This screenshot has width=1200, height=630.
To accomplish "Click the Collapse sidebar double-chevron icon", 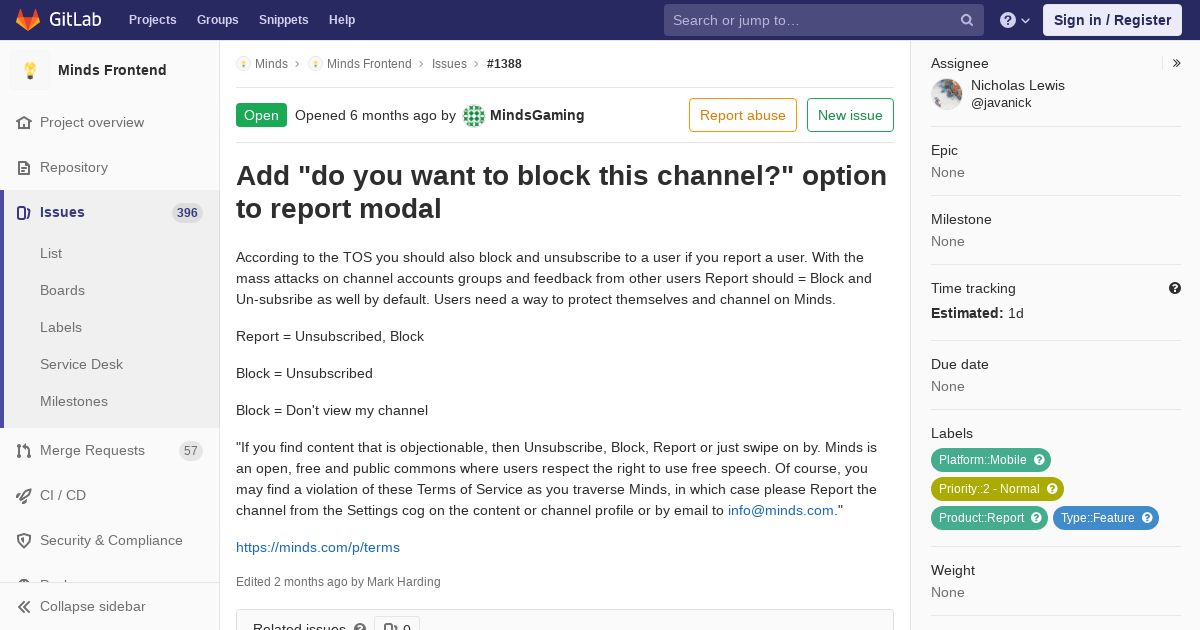I will coord(24,607).
